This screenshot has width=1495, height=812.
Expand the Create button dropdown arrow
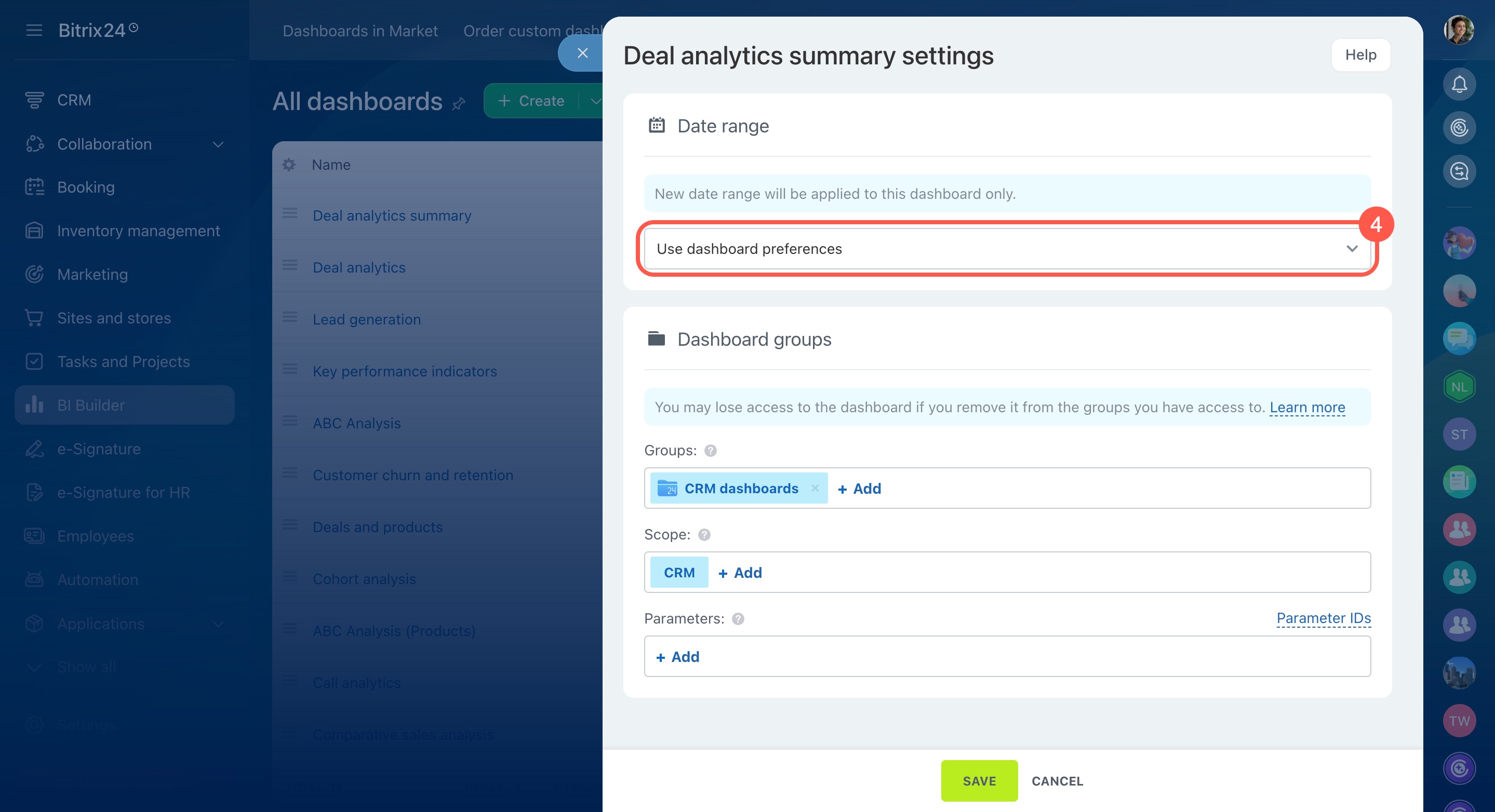click(x=594, y=101)
